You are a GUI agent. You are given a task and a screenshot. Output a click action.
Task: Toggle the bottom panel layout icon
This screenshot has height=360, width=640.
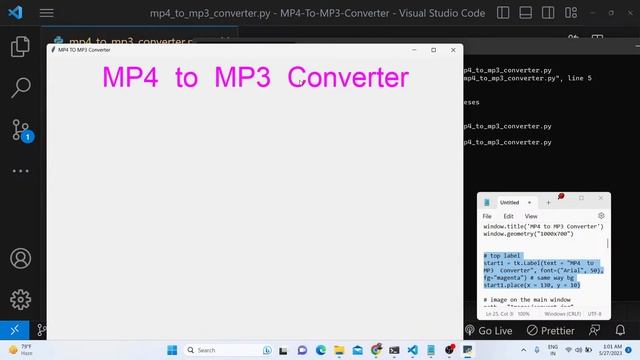[x=525, y=13]
